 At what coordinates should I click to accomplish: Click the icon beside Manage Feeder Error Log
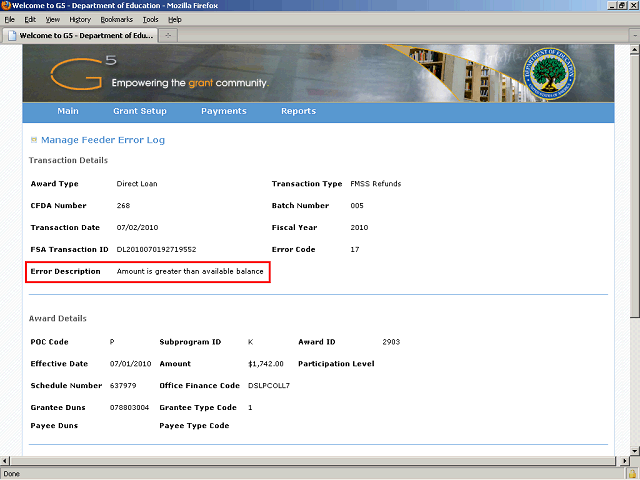click(x=34, y=141)
